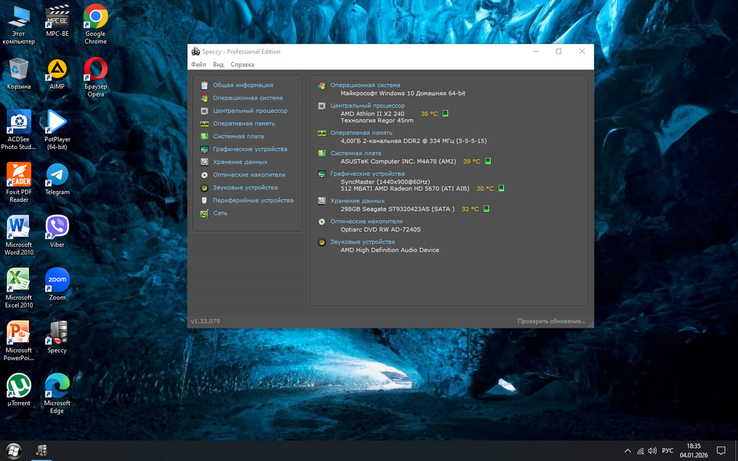The image size is (738, 461).
Task: Select Оптические накопители in sidebar
Action: pyautogui.click(x=249, y=175)
